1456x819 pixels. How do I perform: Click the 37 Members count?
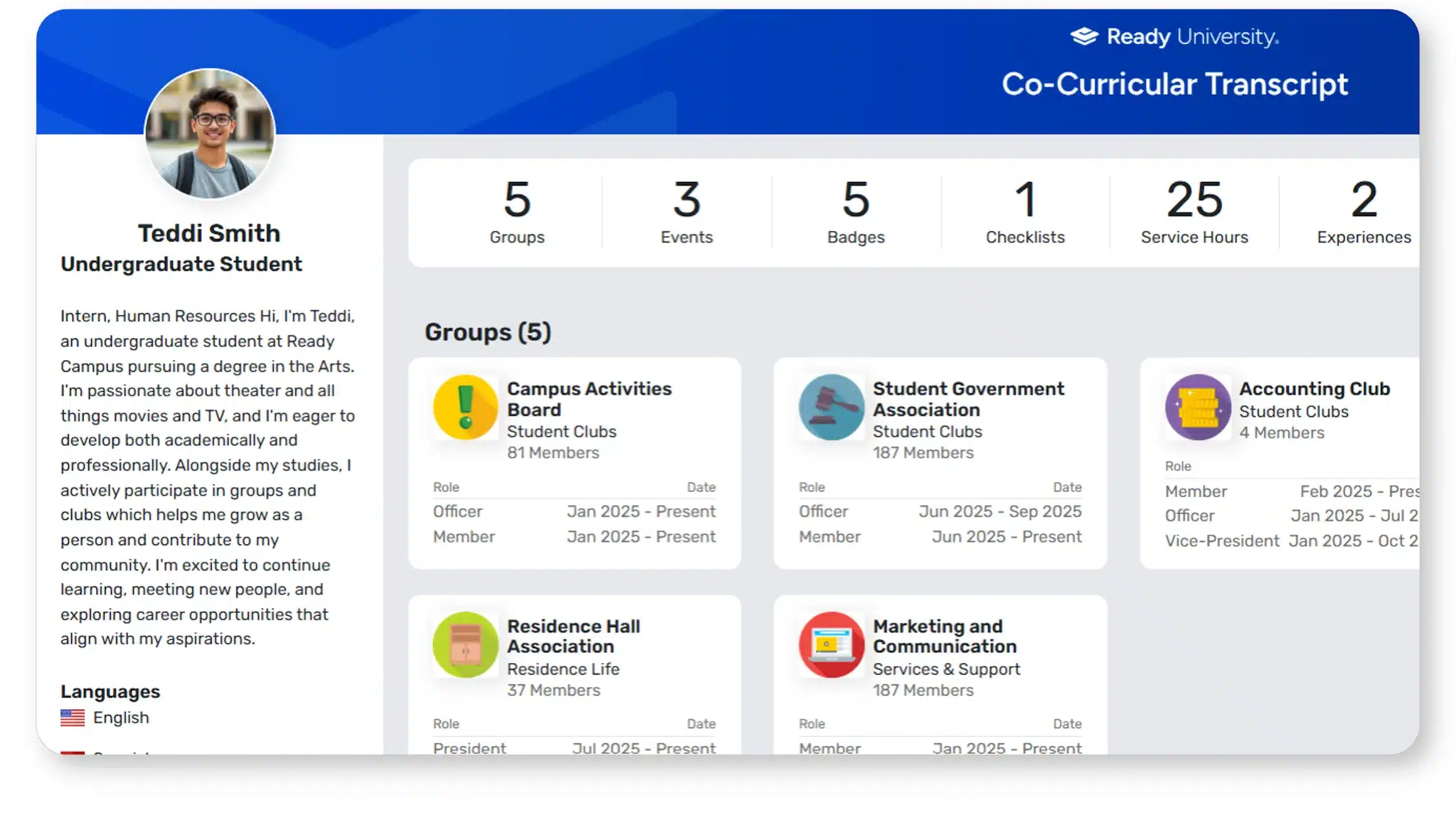[554, 690]
